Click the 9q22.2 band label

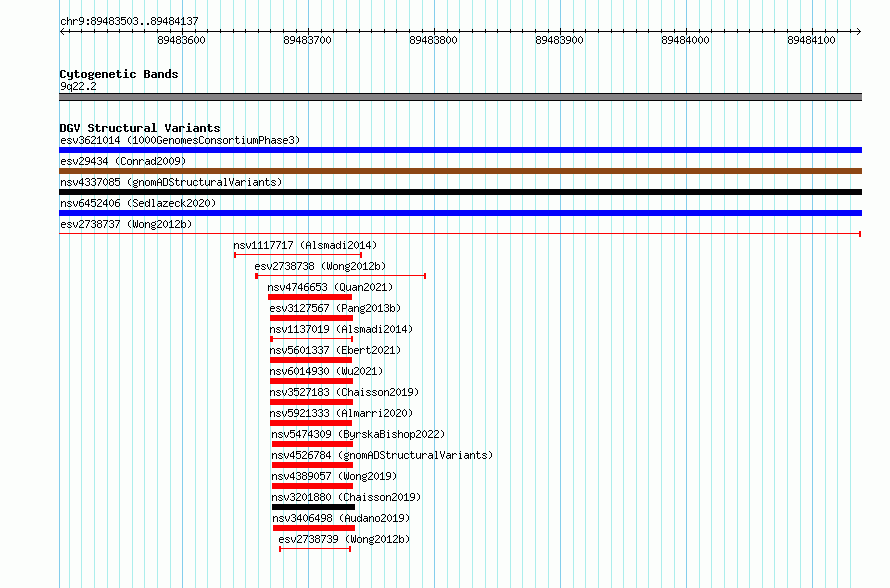(78, 86)
